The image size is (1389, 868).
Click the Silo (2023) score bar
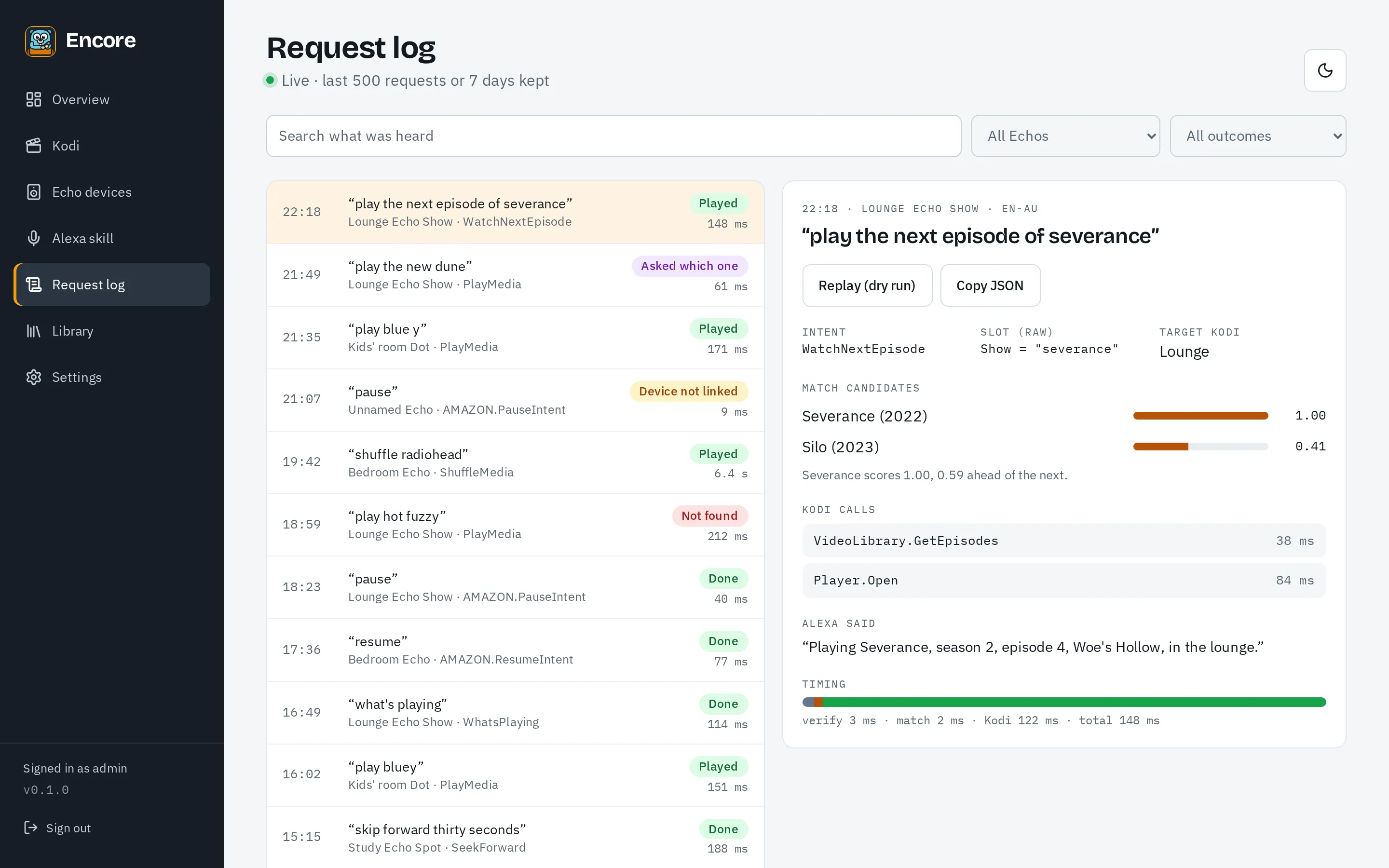[x=1200, y=447]
